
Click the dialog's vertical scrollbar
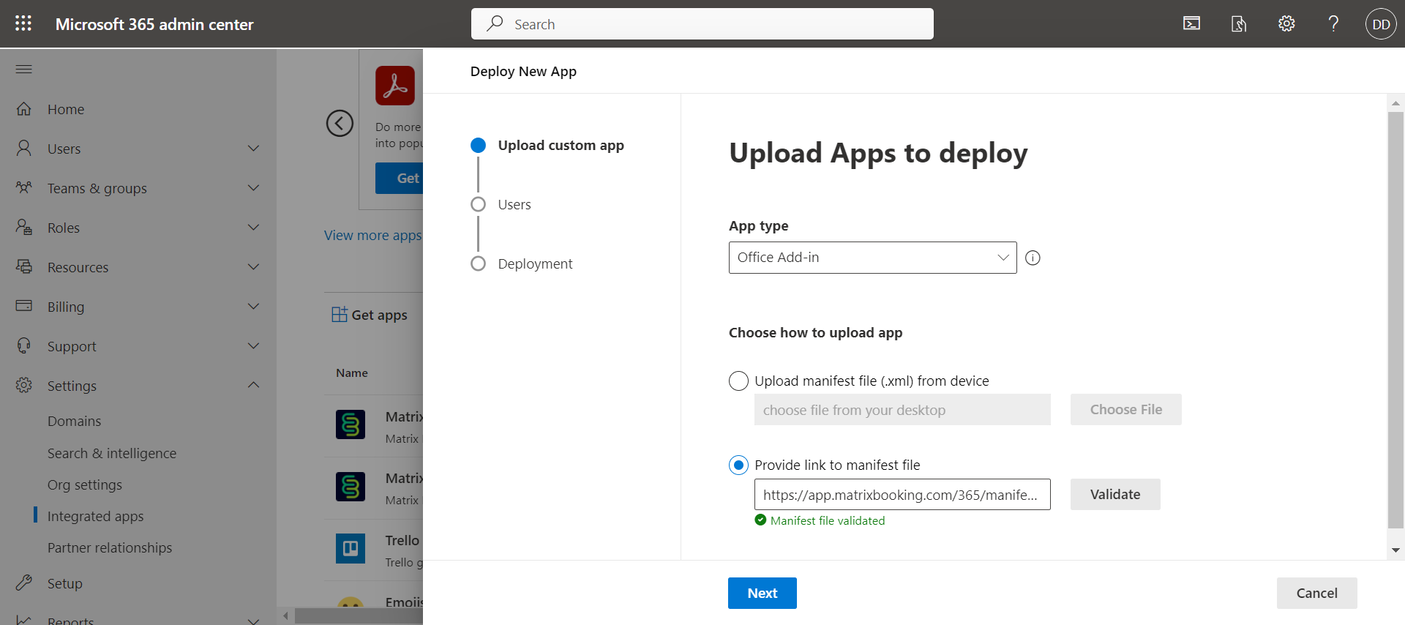tap(1396, 320)
